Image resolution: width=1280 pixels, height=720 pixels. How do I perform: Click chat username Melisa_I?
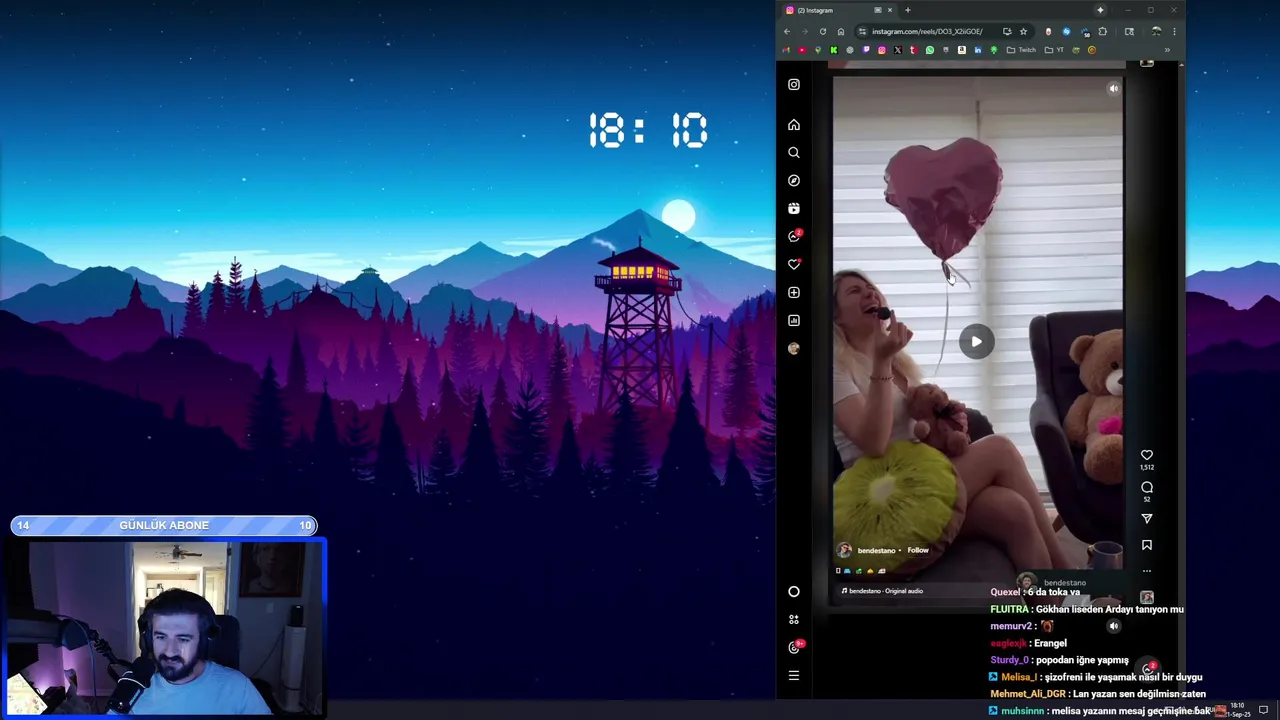click(x=1019, y=677)
